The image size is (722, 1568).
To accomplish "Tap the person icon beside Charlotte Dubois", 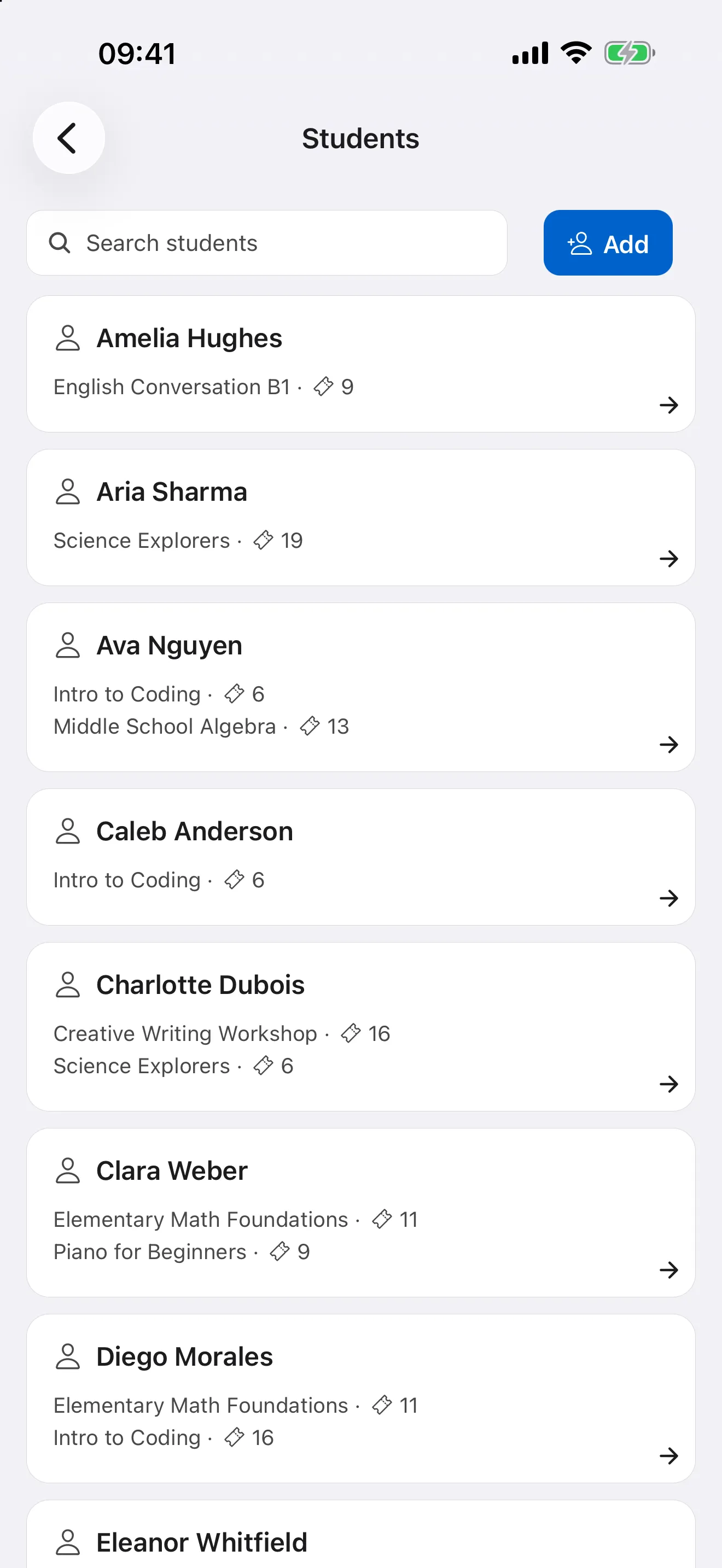I will [x=68, y=984].
